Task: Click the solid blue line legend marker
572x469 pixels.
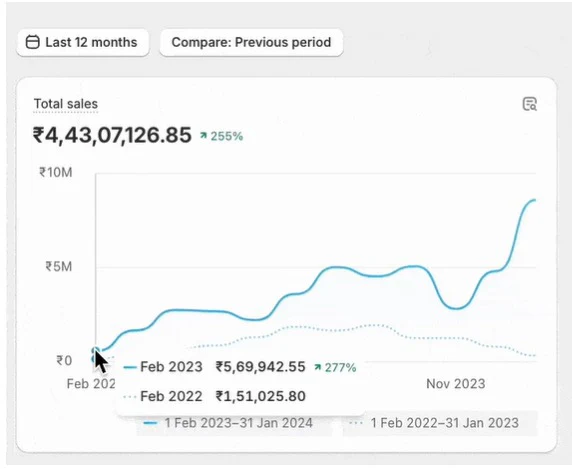Action: click(x=150, y=423)
